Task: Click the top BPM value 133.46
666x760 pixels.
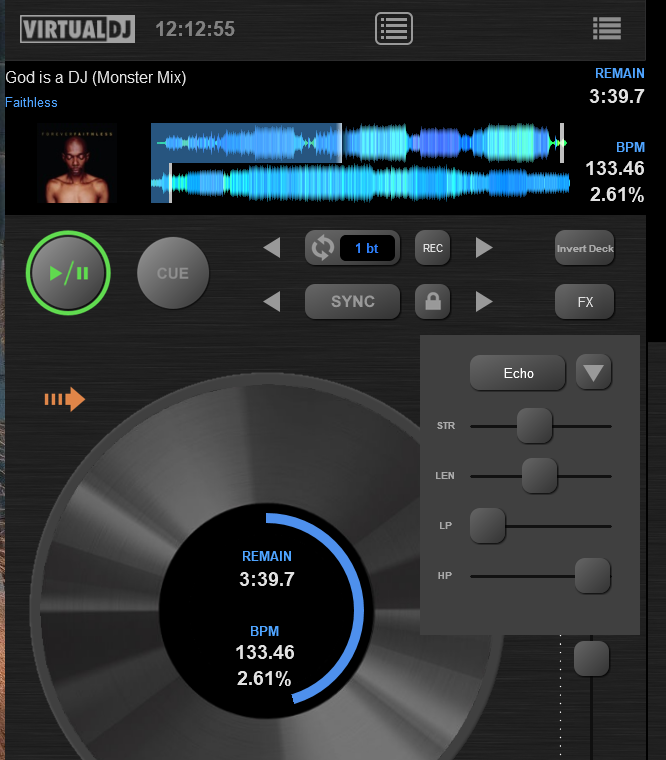Action: click(615, 169)
